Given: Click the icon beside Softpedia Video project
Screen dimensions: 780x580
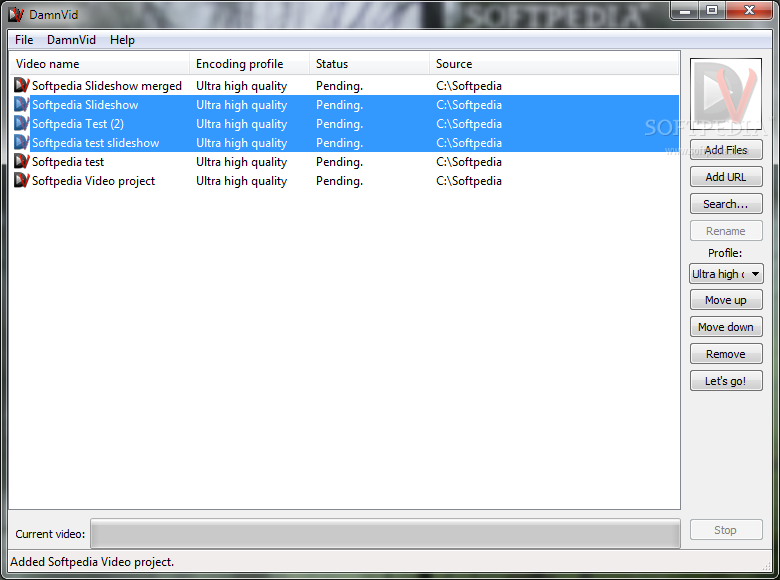Looking at the screenshot, I should coord(21,181).
